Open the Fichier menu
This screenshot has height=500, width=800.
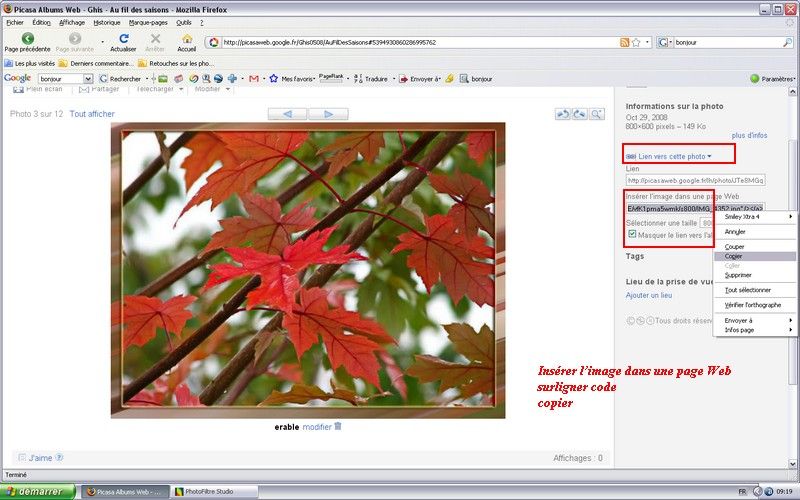point(15,22)
